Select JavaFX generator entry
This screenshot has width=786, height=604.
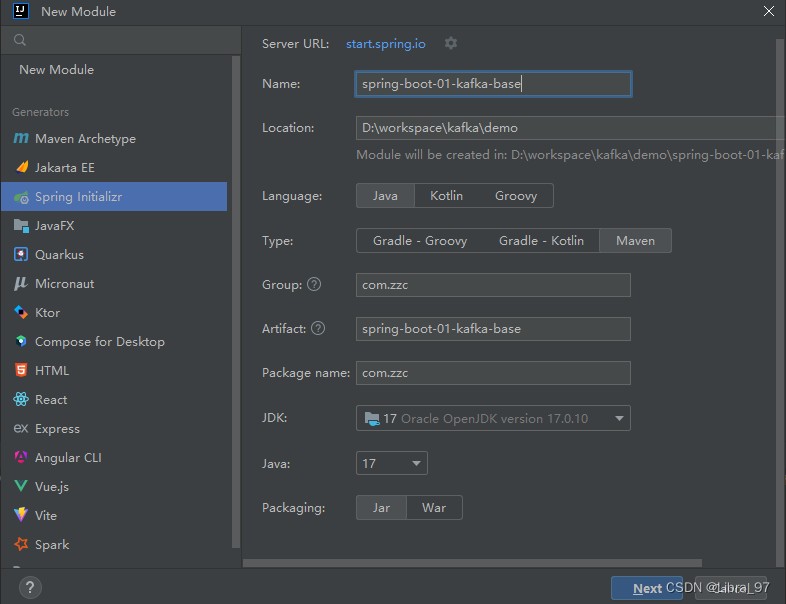click(114, 226)
